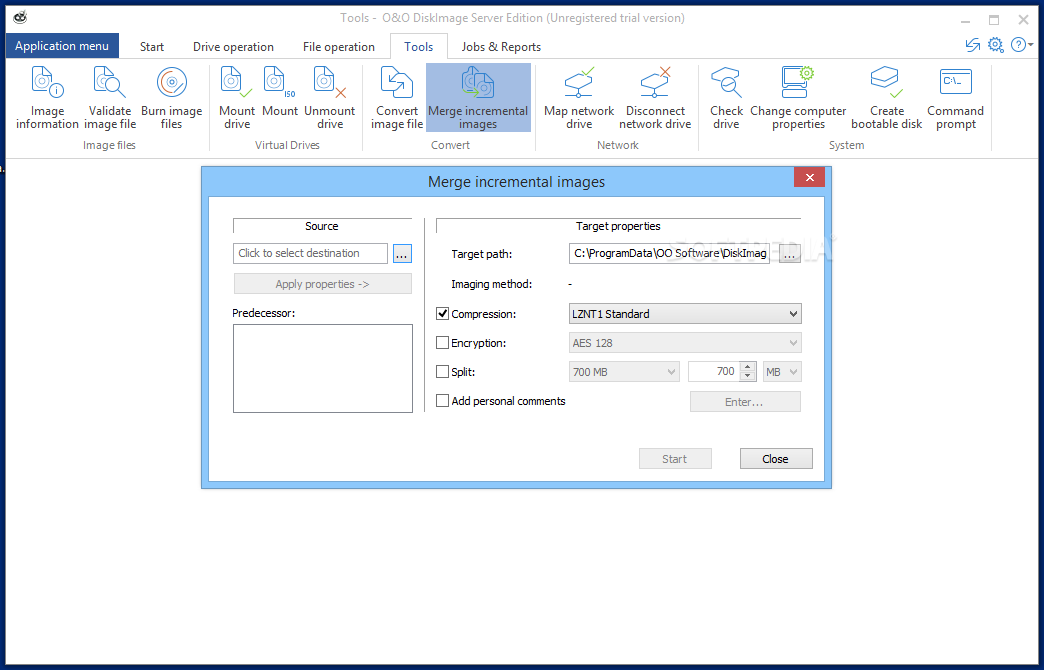Open the help question mark menu
Viewport: 1044px width, 670px height.
pyautogui.click(x=1021, y=45)
